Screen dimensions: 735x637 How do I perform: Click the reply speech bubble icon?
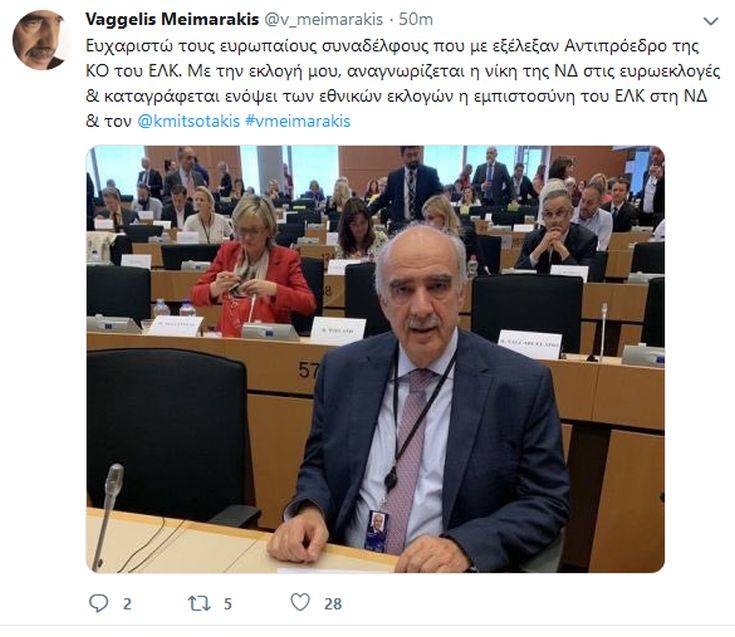click(98, 603)
